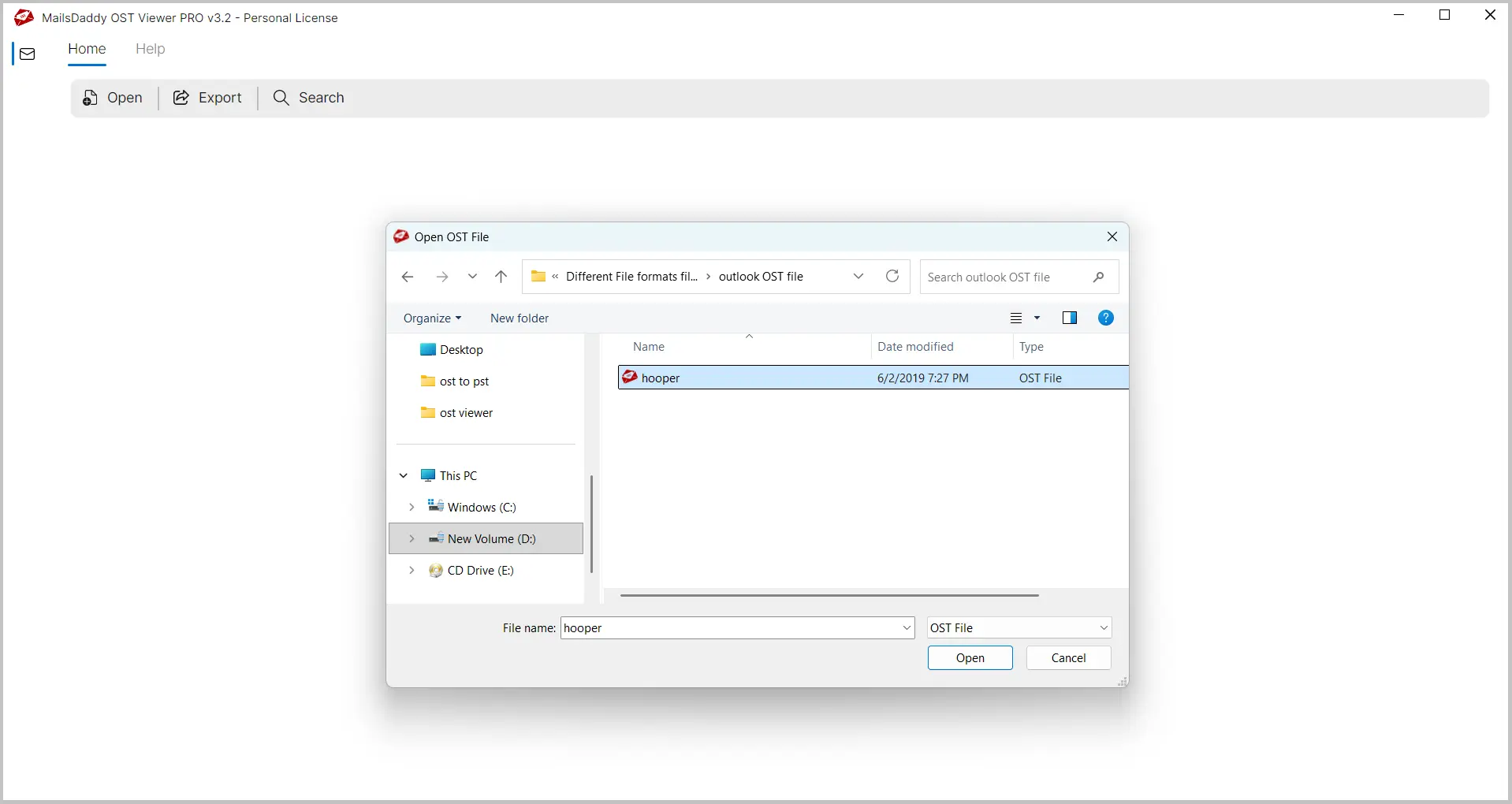Screen dimensions: 1512x804
Task: Expand the address bar path history dropdown
Action: (x=858, y=277)
